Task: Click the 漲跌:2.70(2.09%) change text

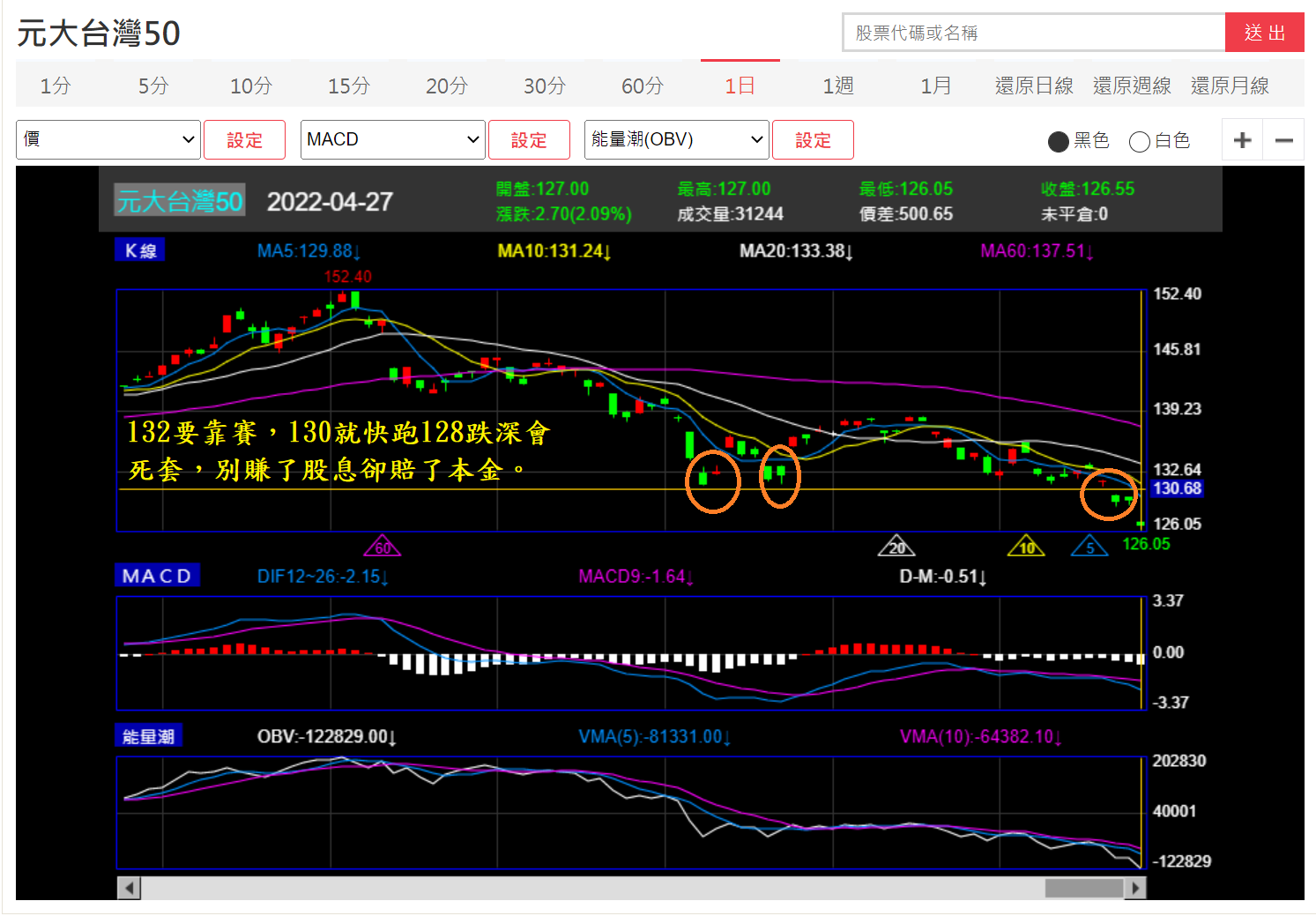Action: pyautogui.click(x=563, y=213)
